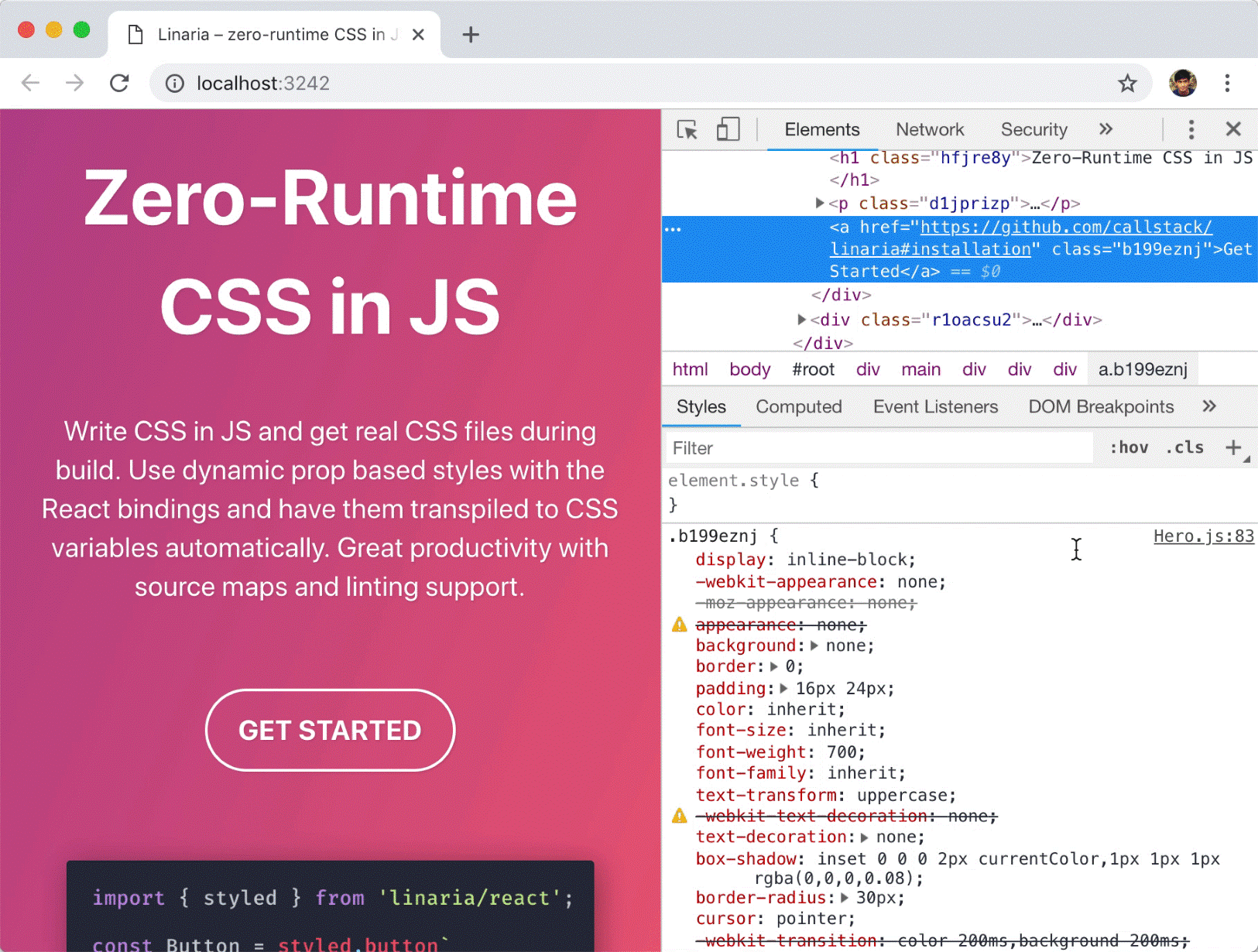View site information icon in address bar
The width and height of the screenshot is (1258, 952).
(x=175, y=83)
